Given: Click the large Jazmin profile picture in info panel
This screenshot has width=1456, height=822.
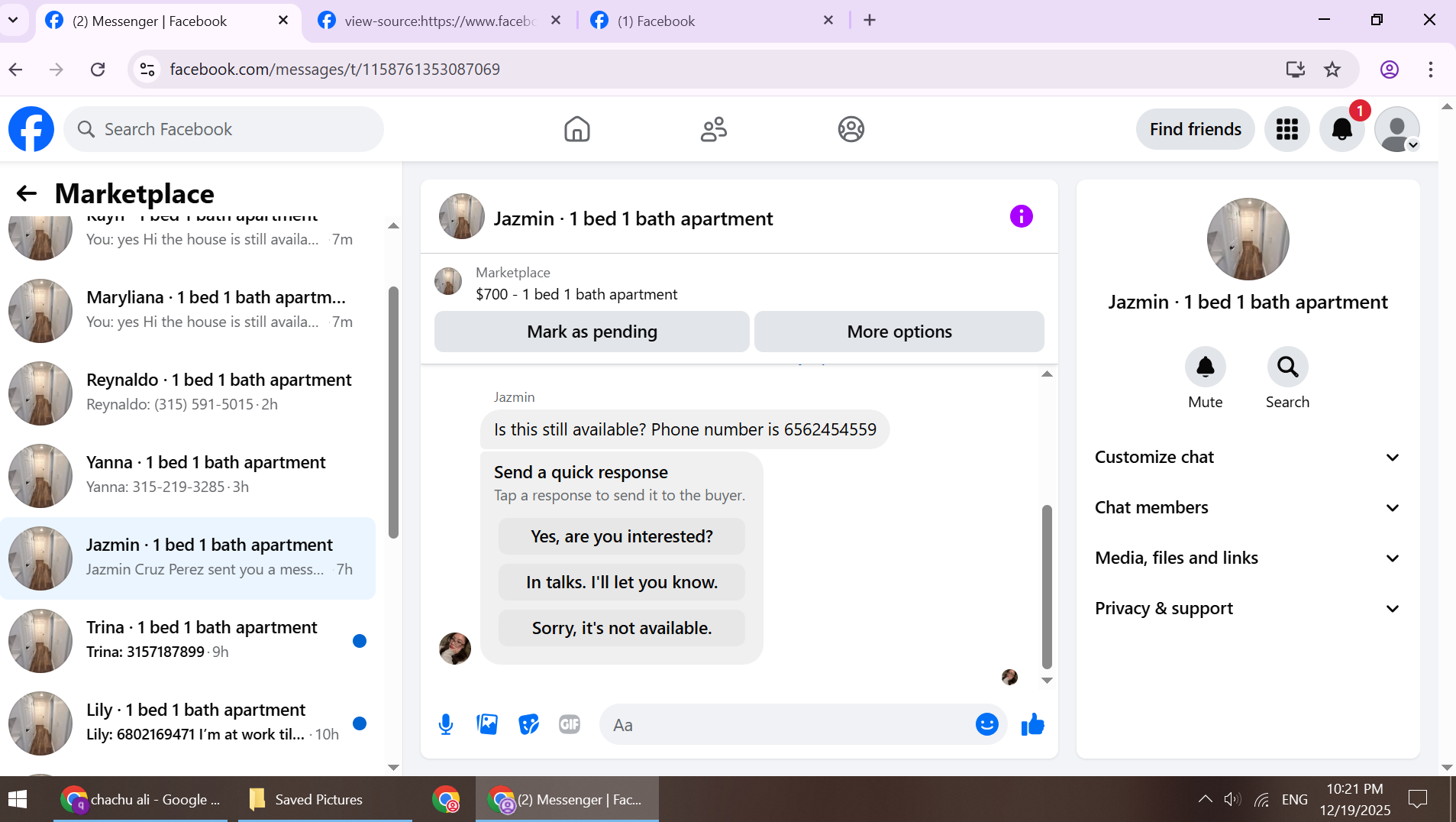Looking at the screenshot, I should click(1248, 239).
